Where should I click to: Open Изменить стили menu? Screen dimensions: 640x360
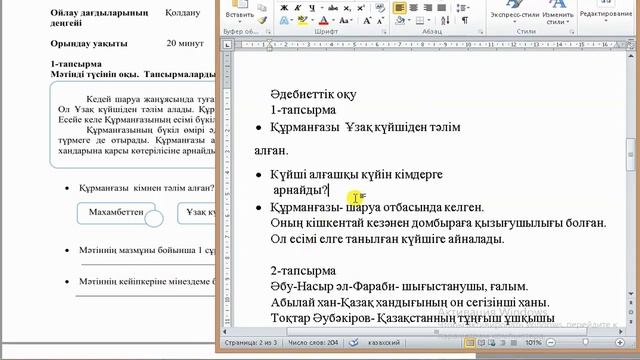coord(558,12)
